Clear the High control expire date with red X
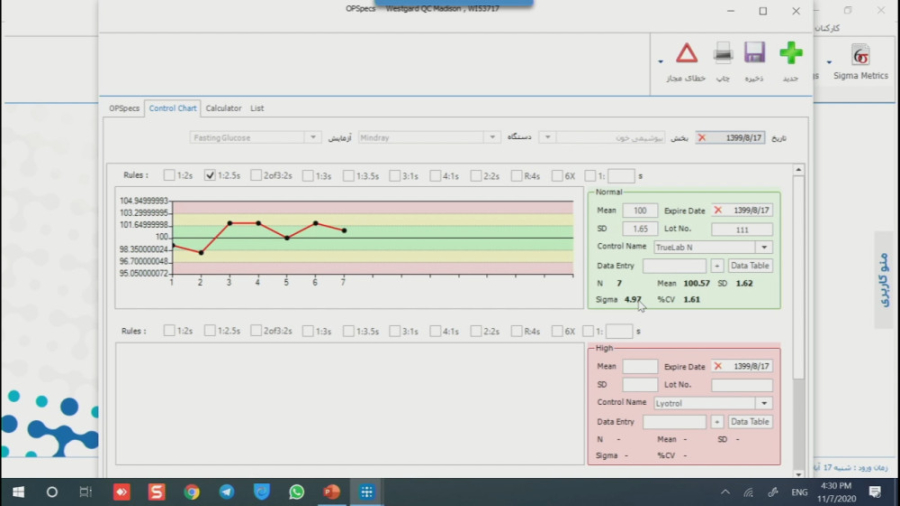 click(x=718, y=367)
